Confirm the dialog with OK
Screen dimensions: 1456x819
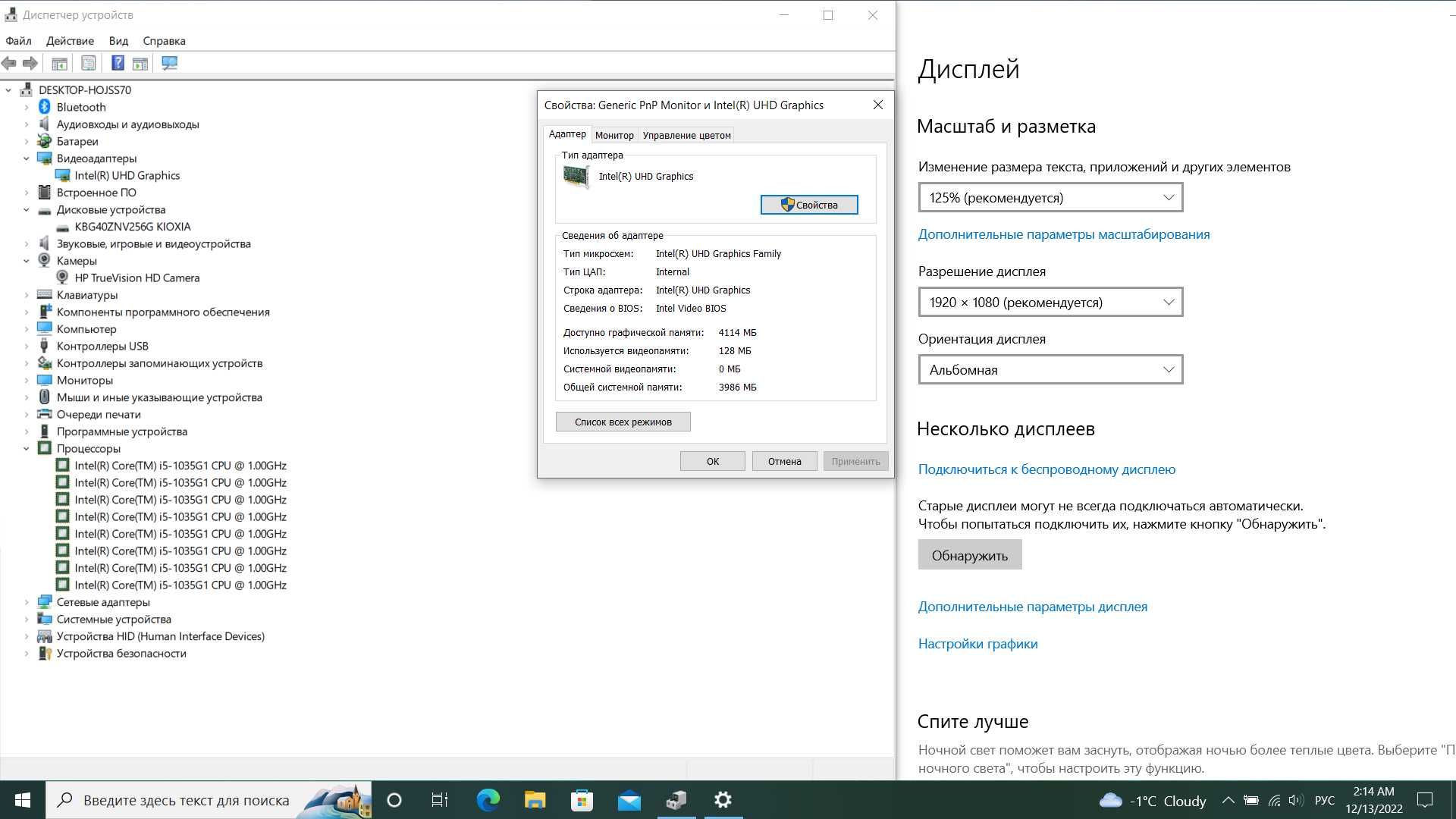[x=713, y=461]
